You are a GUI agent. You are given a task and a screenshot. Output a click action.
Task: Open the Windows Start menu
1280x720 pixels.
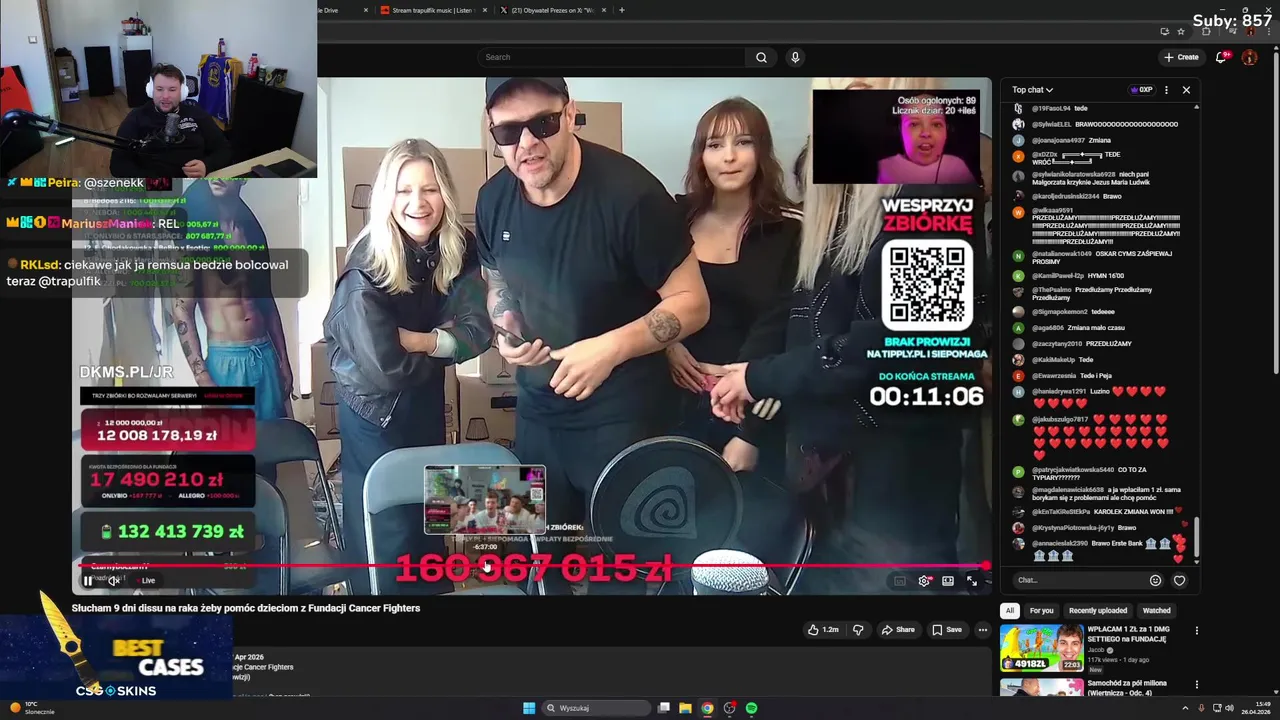click(529, 708)
